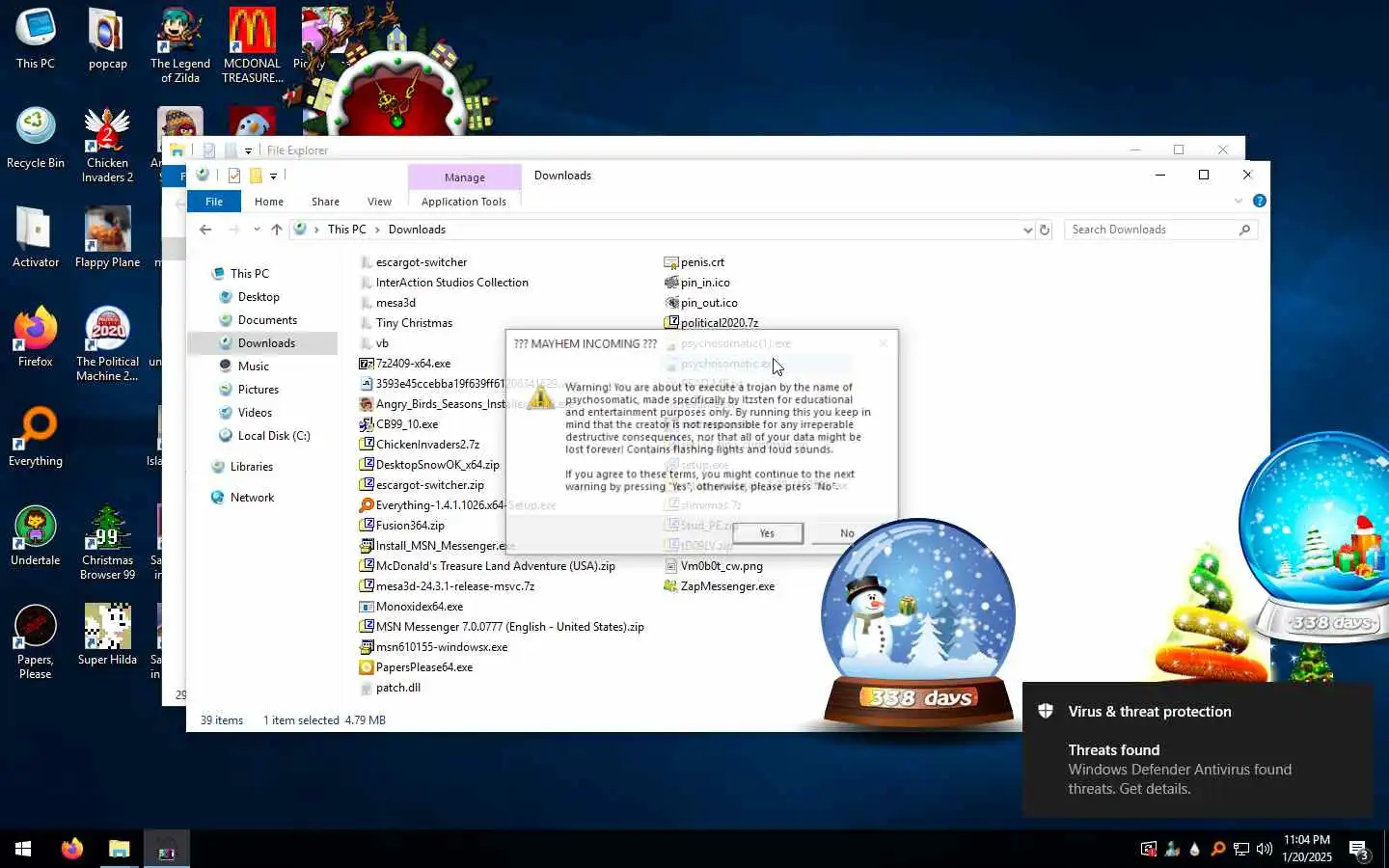Launch Flappy Plane from the desktop
This screenshot has height=868, width=1389.
pyautogui.click(x=107, y=237)
